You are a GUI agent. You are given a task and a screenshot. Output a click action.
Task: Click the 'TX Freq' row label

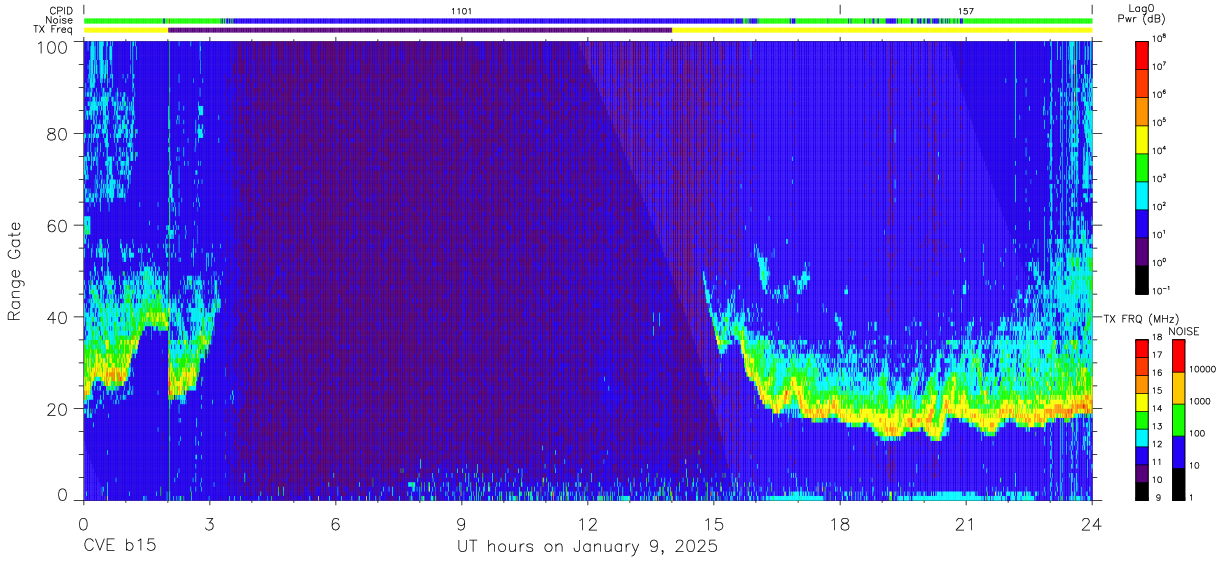point(54,30)
